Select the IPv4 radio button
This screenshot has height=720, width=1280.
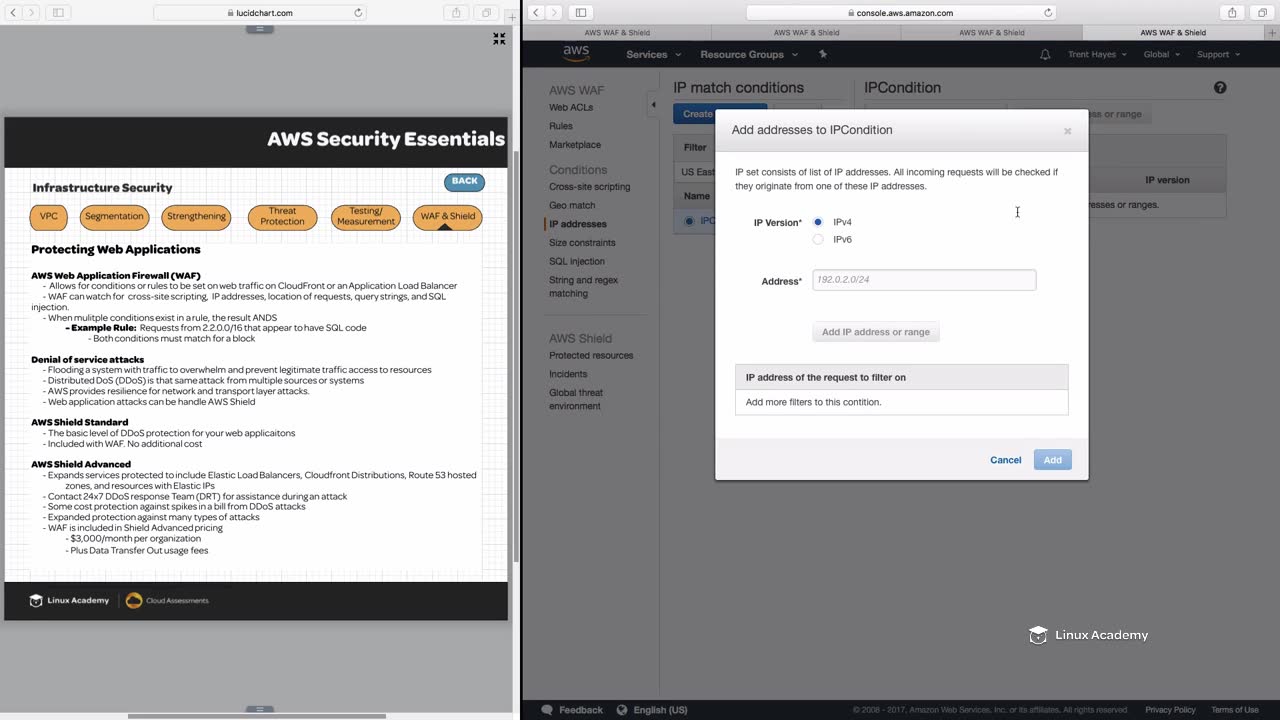818,222
